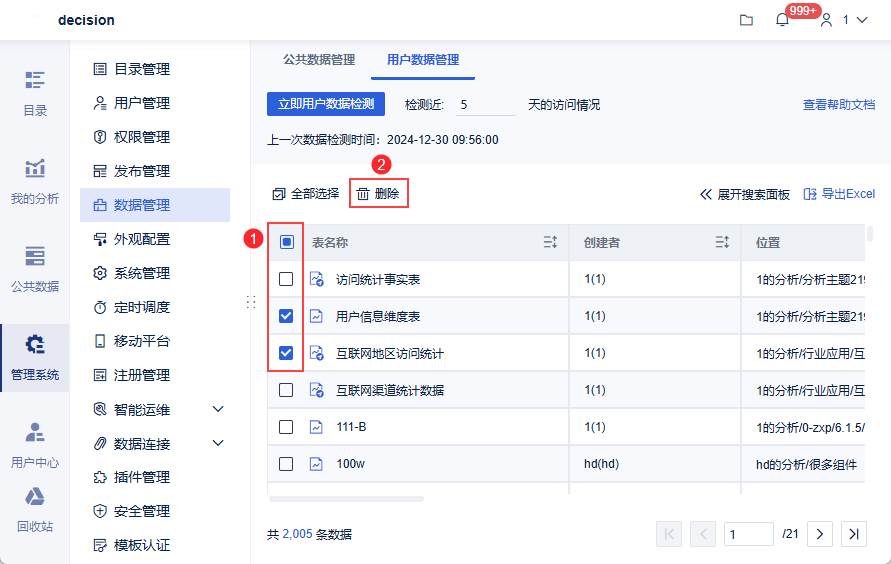Viewport: 891px width, 564px height.
Task: Open 权限管理 menu item
Action: click(x=141, y=137)
